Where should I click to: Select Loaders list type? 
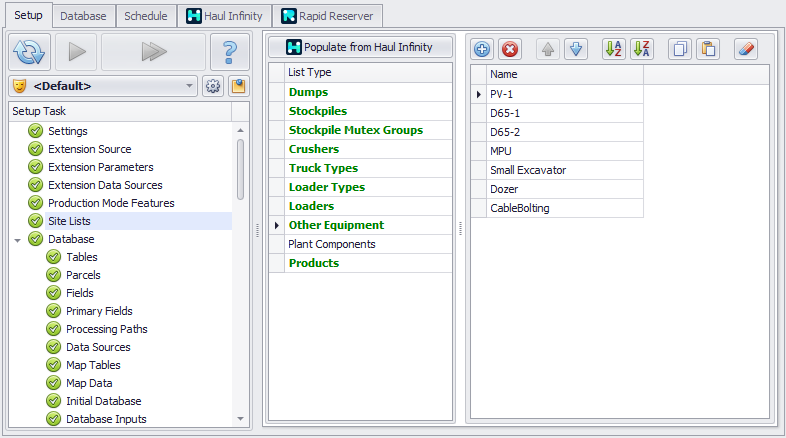pyautogui.click(x=368, y=206)
